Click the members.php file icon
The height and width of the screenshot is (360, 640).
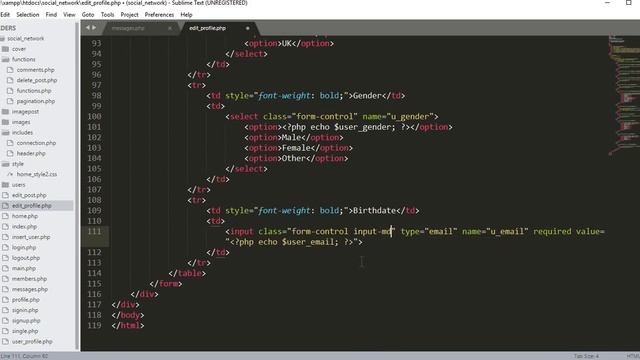[x=5, y=279]
